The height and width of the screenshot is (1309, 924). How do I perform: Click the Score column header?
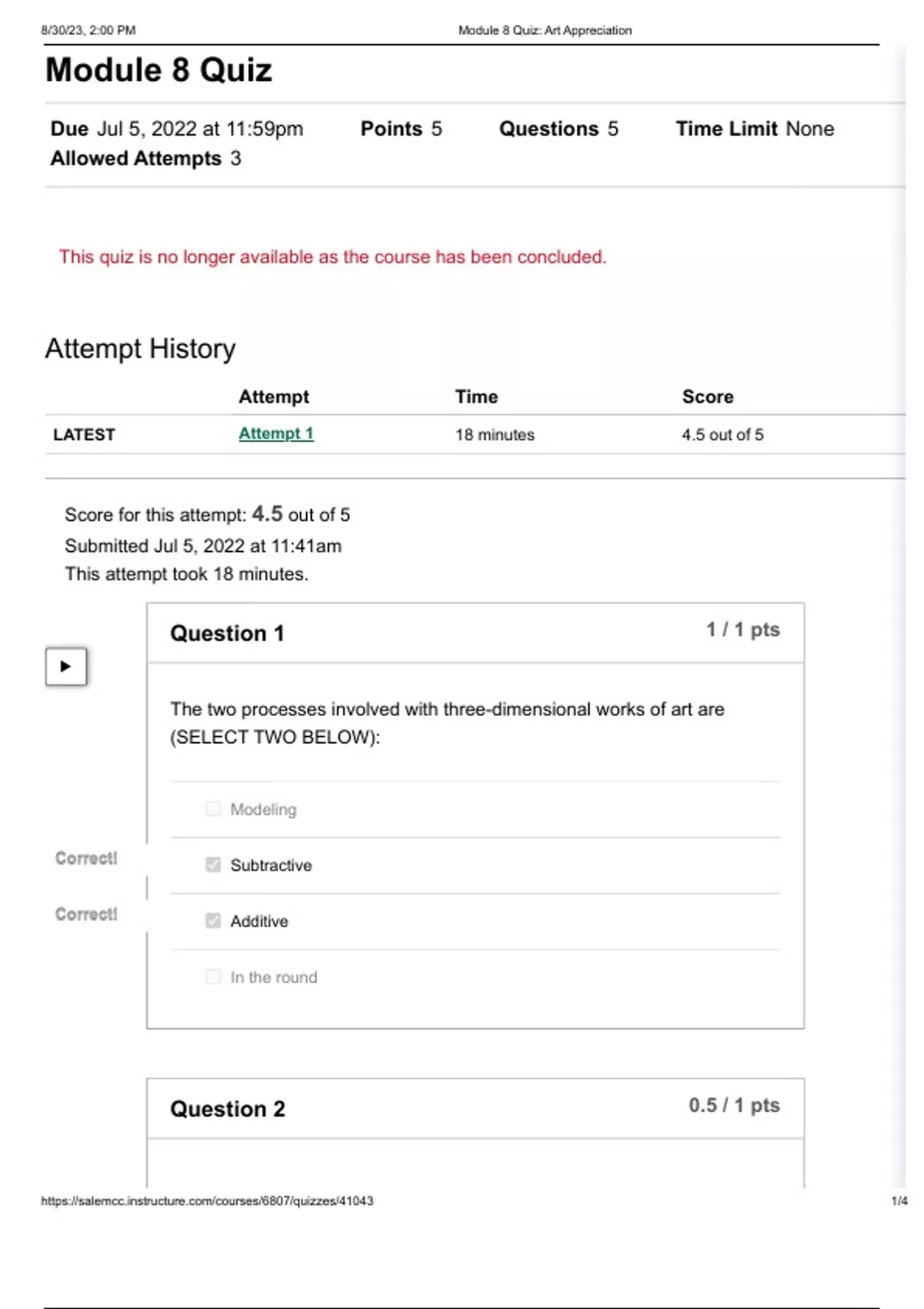(x=708, y=397)
